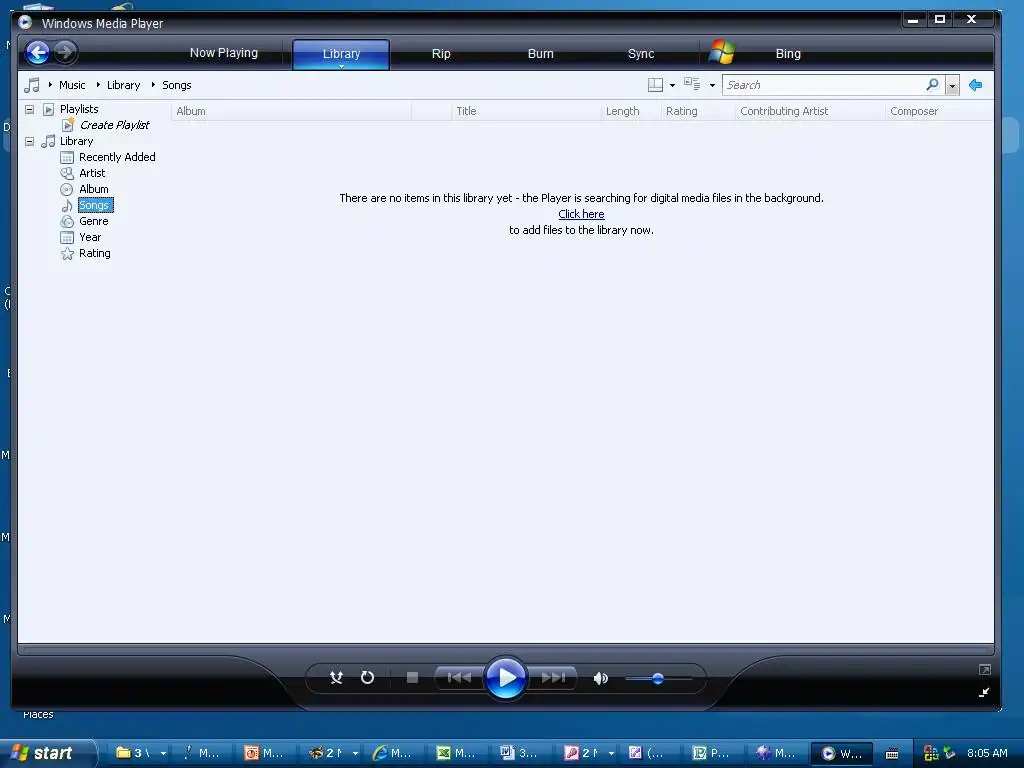Image resolution: width=1024 pixels, height=768 pixels.
Task: Click the Word taskbar button
Action: [x=520, y=753]
